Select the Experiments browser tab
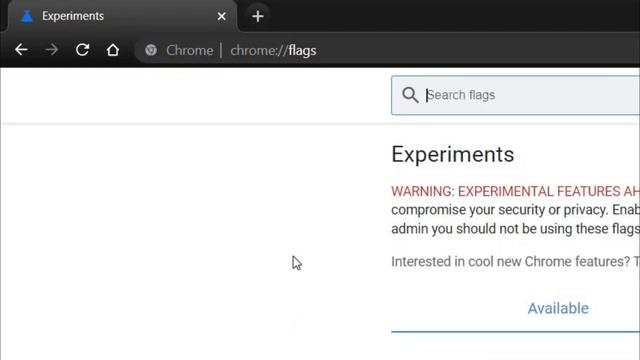This screenshot has width=640, height=360. click(122, 16)
